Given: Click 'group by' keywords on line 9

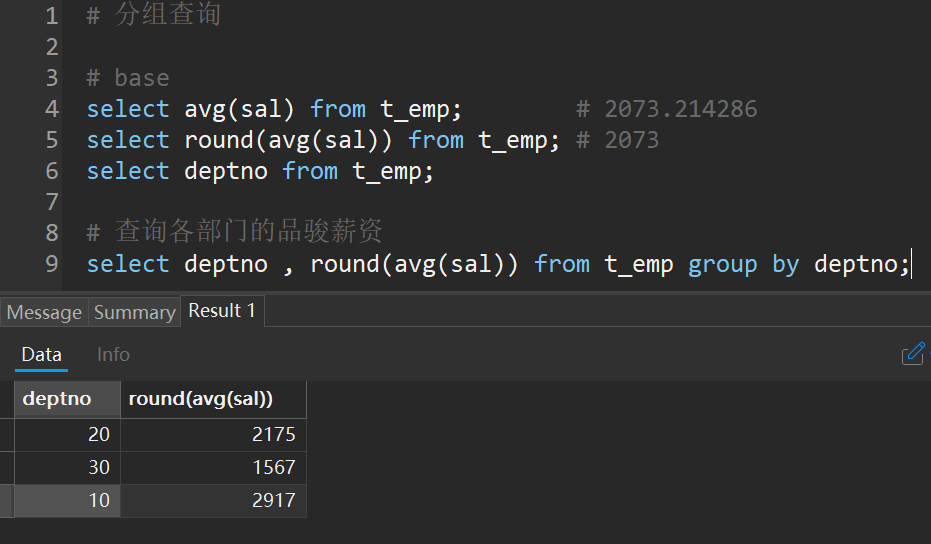Looking at the screenshot, I should coord(744,264).
